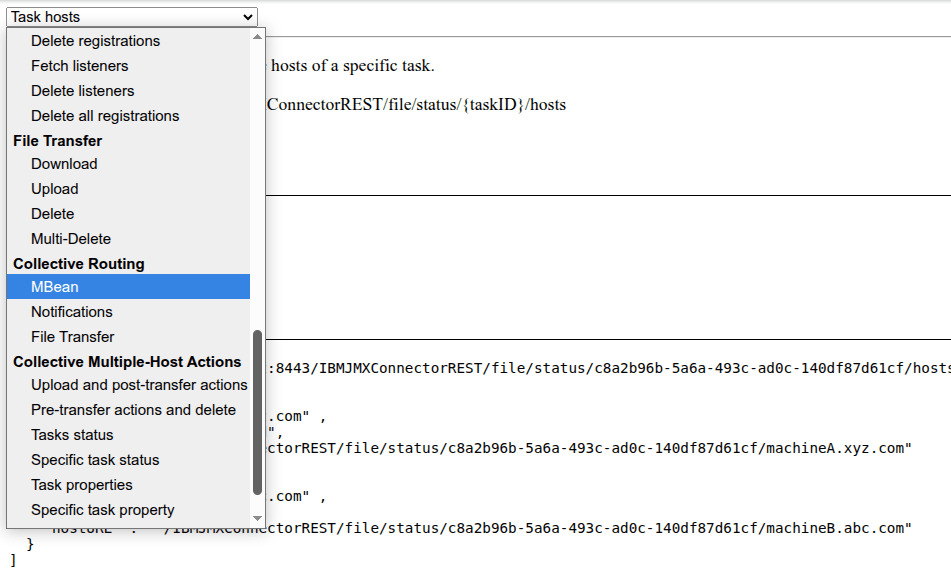Select Fetch listeners option
The height and width of the screenshot is (578, 951).
coord(79,66)
